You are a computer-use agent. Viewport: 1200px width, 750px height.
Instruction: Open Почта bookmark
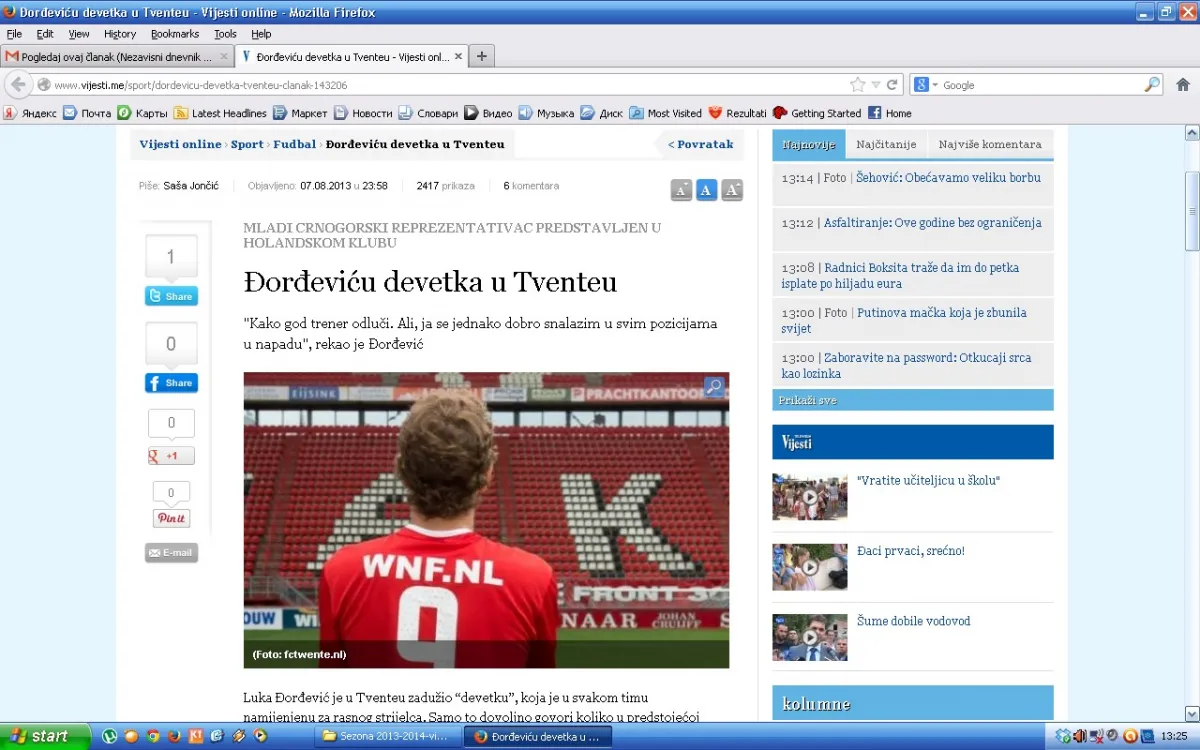click(87, 113)
